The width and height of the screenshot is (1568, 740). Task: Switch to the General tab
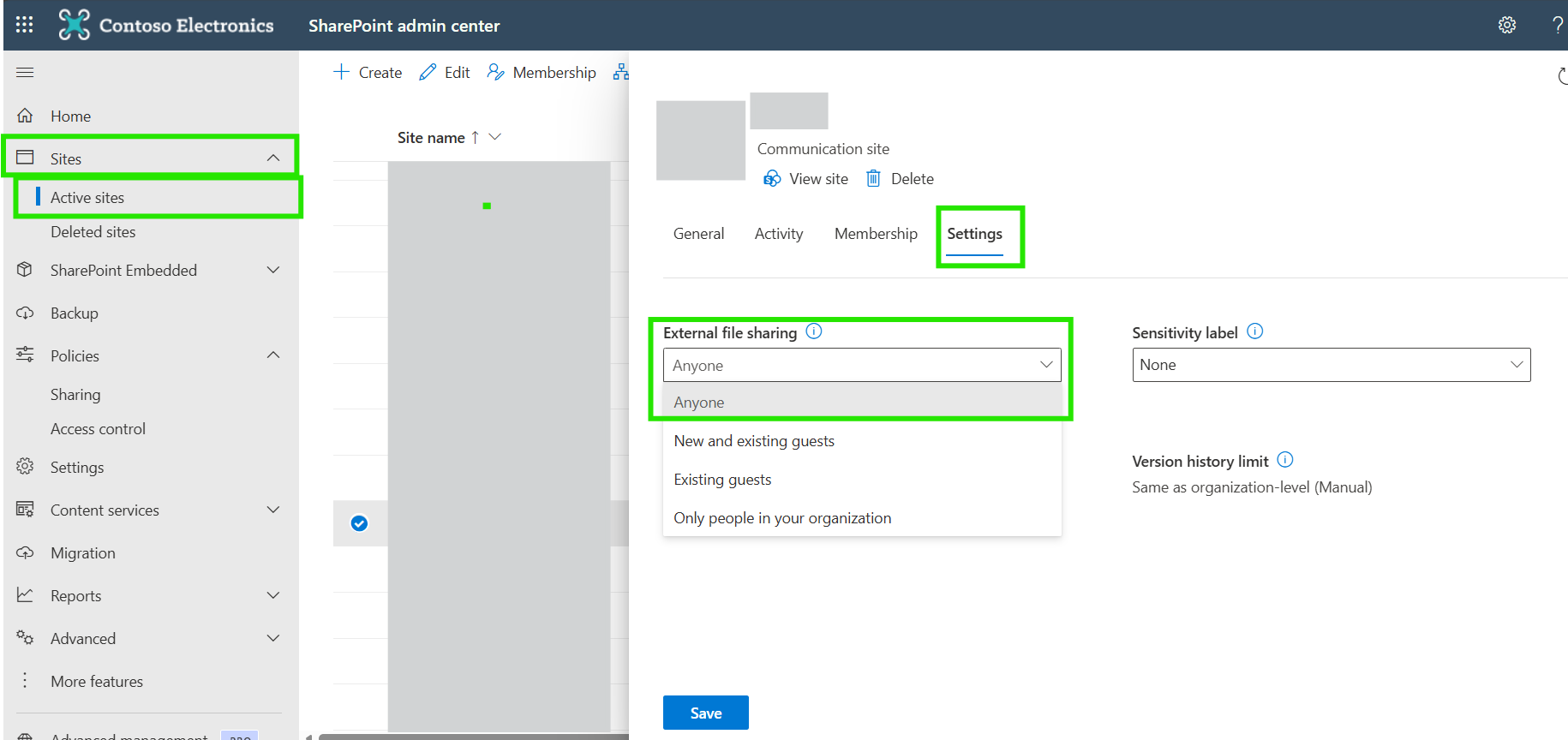coord(698,234)
